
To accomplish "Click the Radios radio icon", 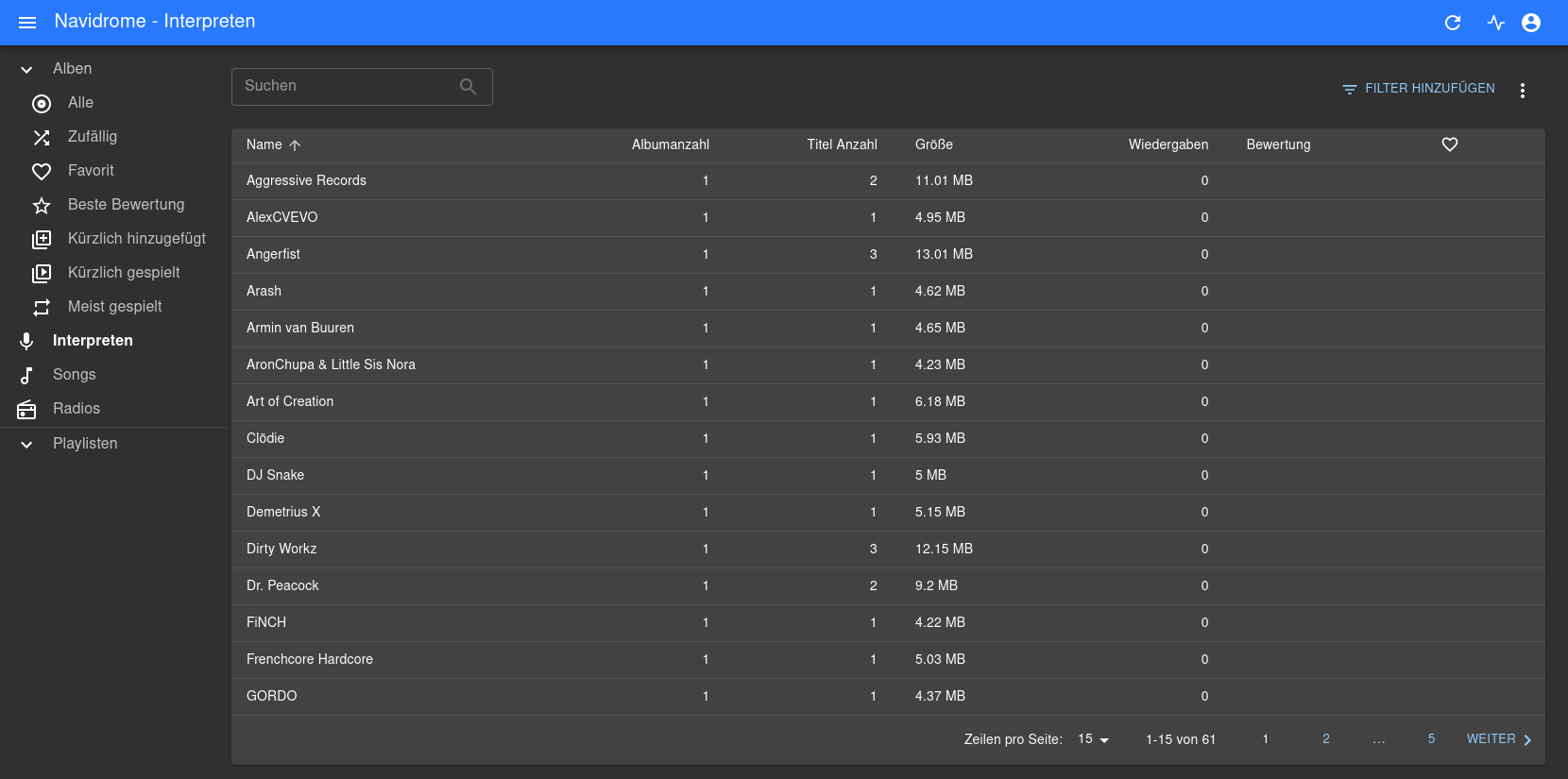I will 26,410.
